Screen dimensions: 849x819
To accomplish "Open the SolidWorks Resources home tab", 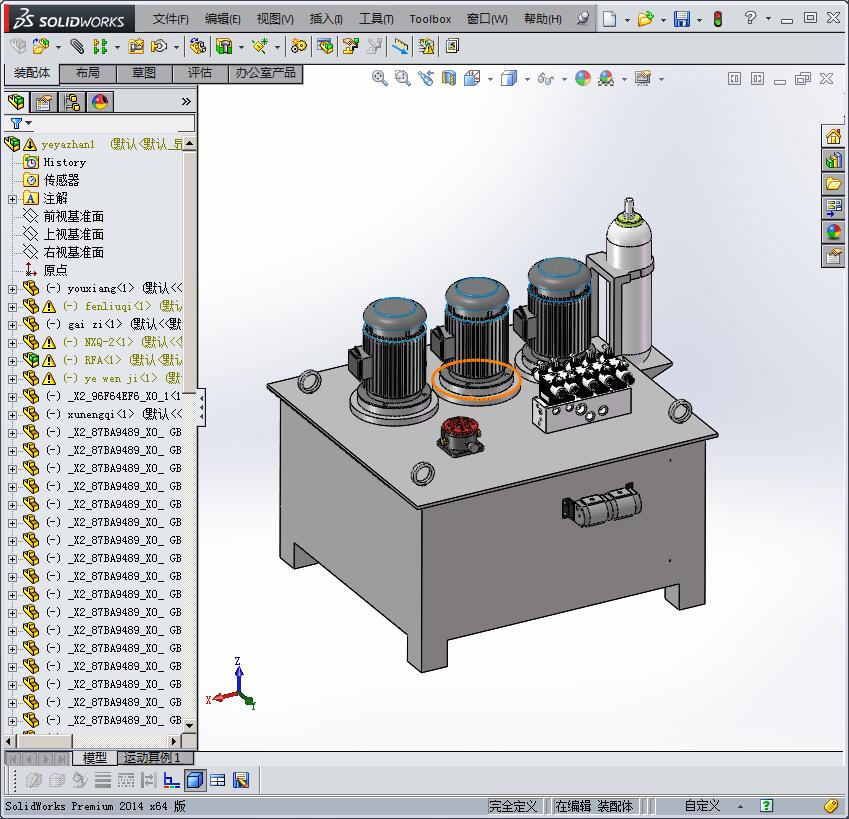I will tap(833, 137).
